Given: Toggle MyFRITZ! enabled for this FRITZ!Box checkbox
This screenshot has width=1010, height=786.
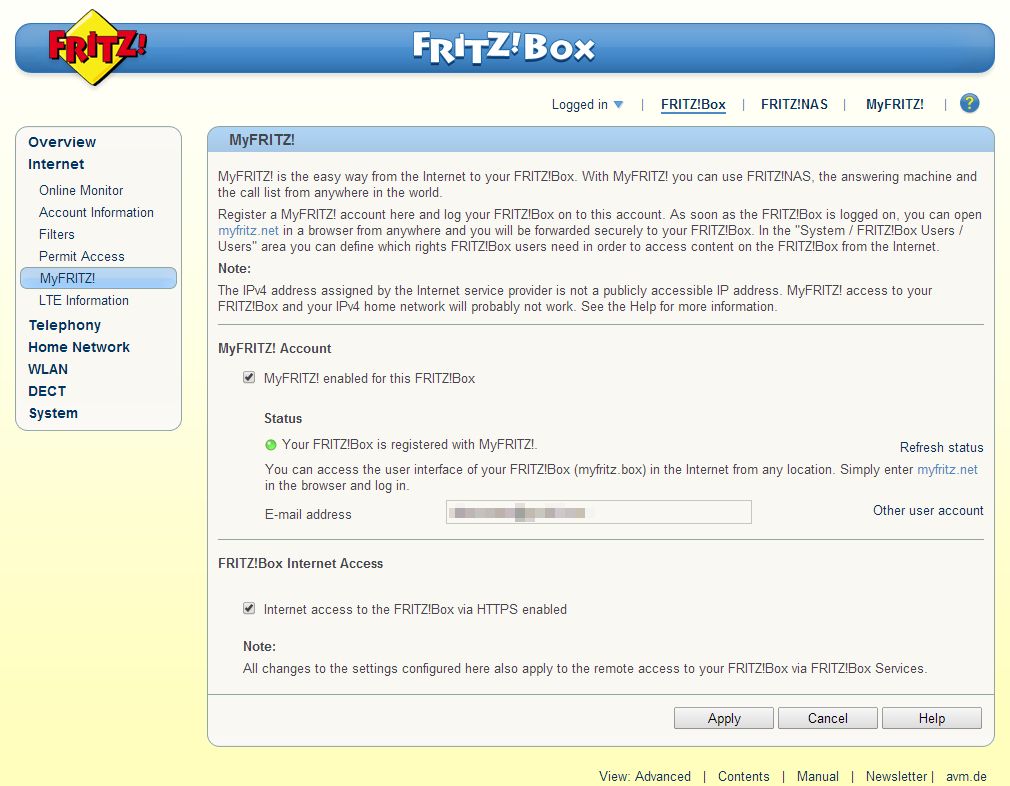Looking at the screenshot, I should [x=249, y=378].
